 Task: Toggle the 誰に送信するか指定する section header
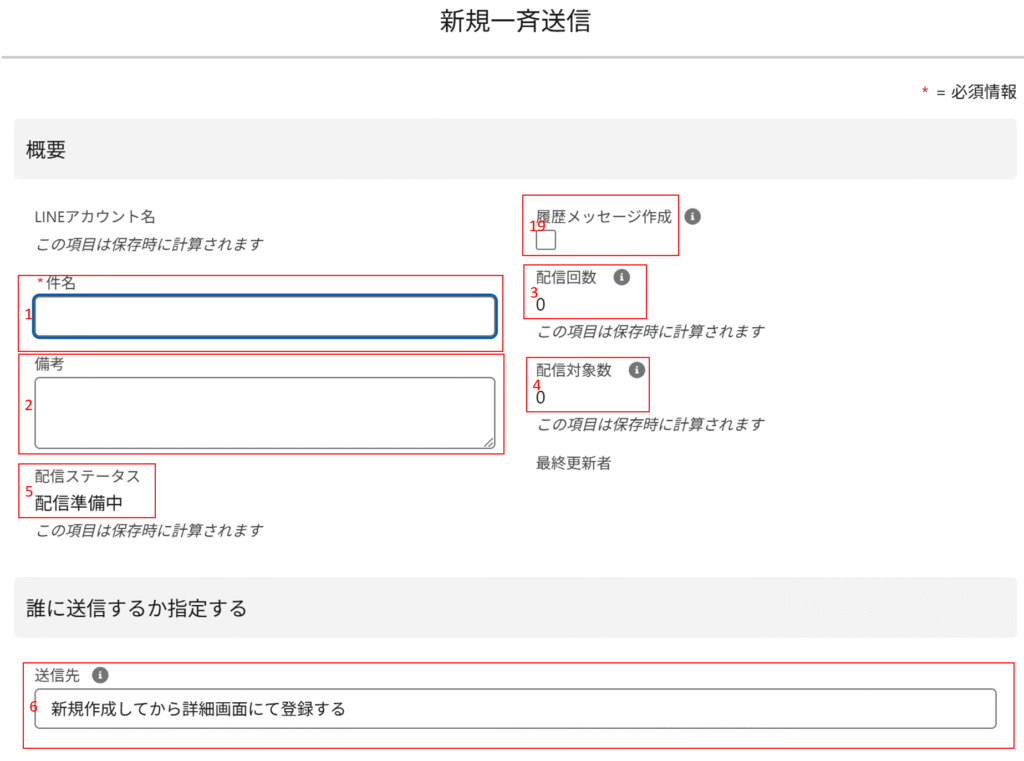tap(515, 608)
